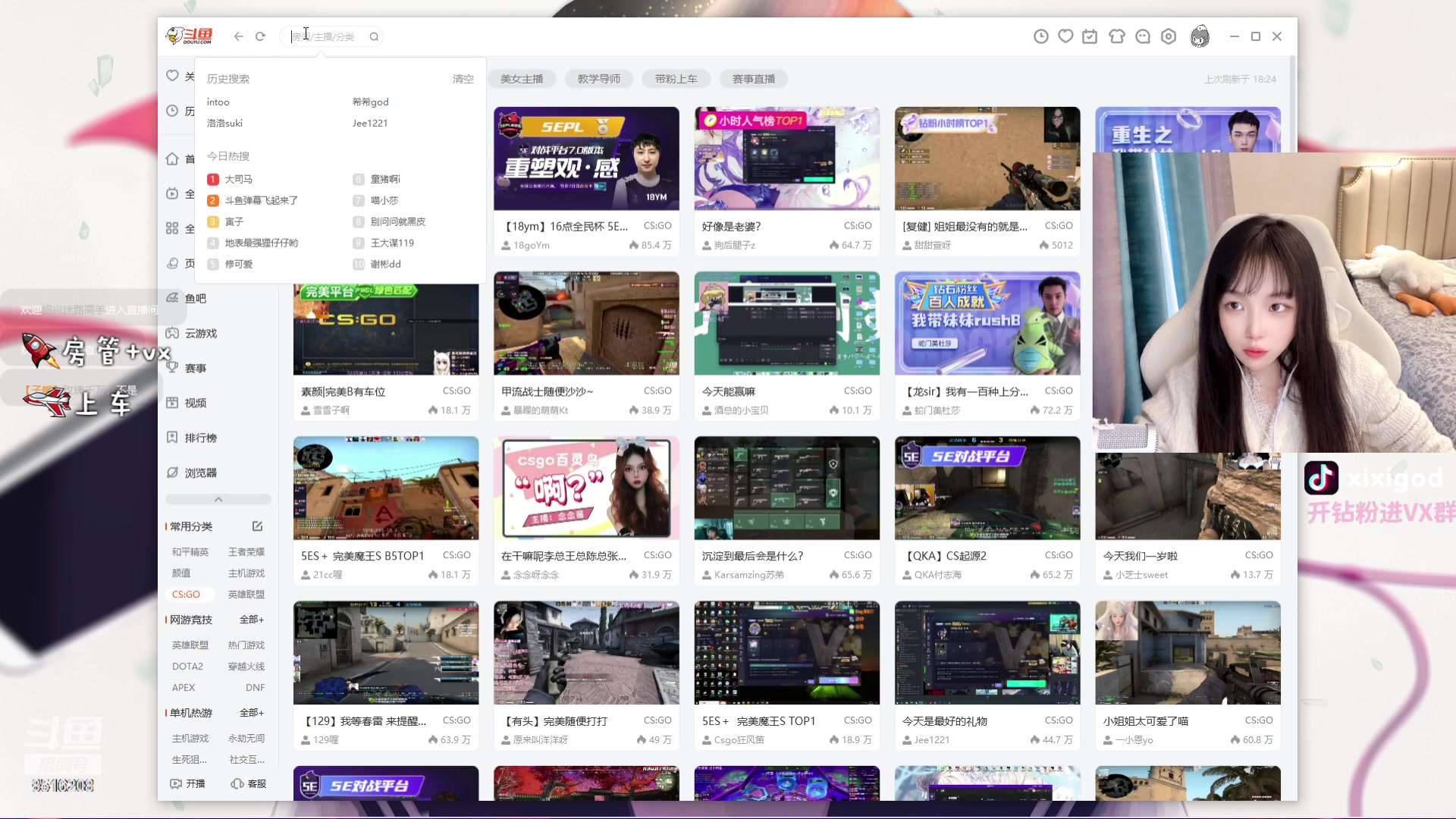The height and width of the screenshot is (819, 1456).
Task: Open followed list heart icon in top bar
Action: 1065,36
